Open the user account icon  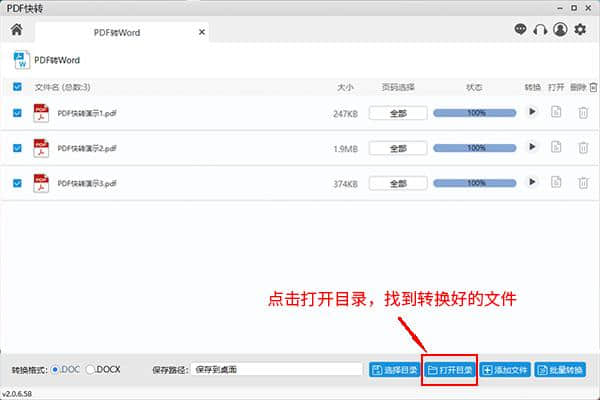click(x=560, y=29)
